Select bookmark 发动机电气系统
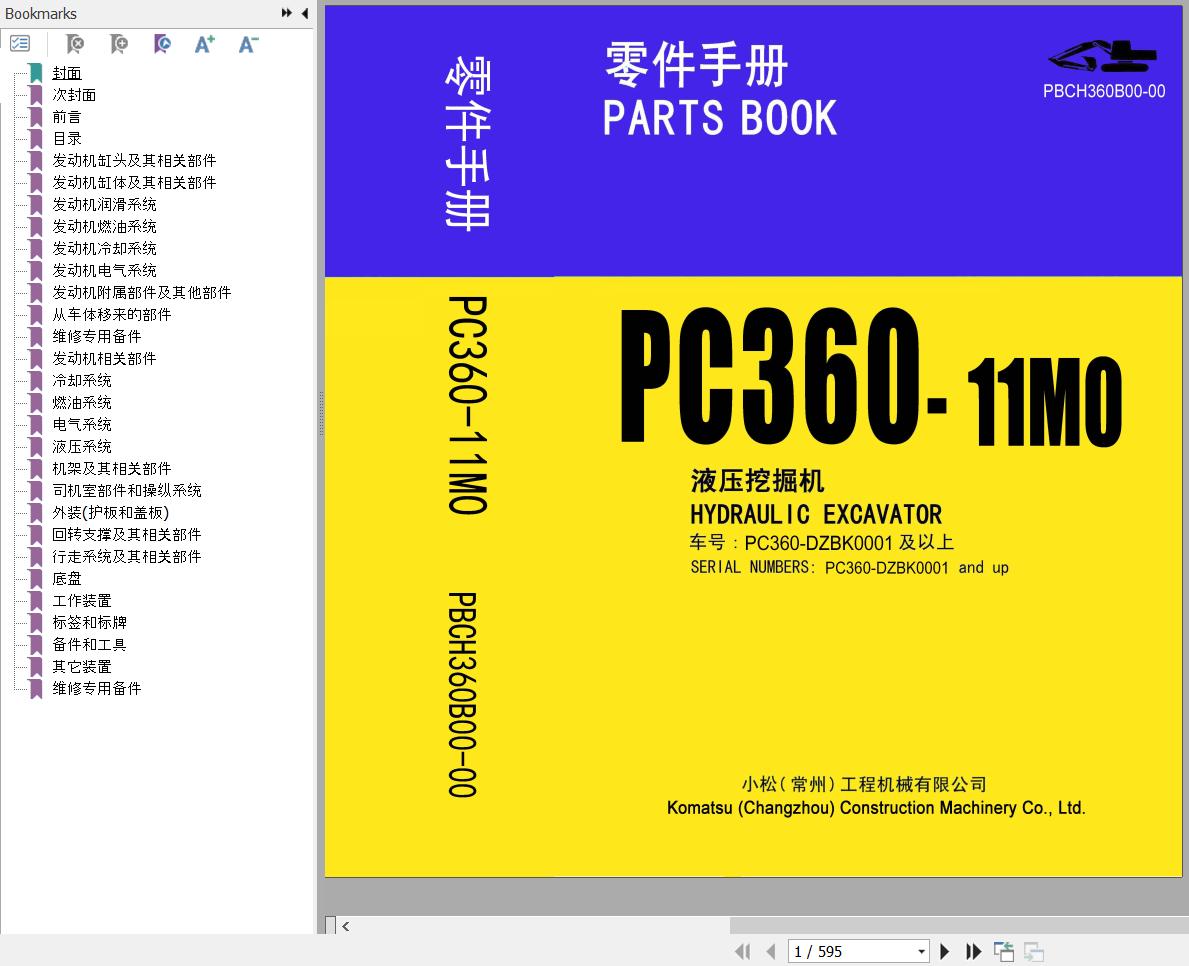1189x966 pixels. [104, 271]
